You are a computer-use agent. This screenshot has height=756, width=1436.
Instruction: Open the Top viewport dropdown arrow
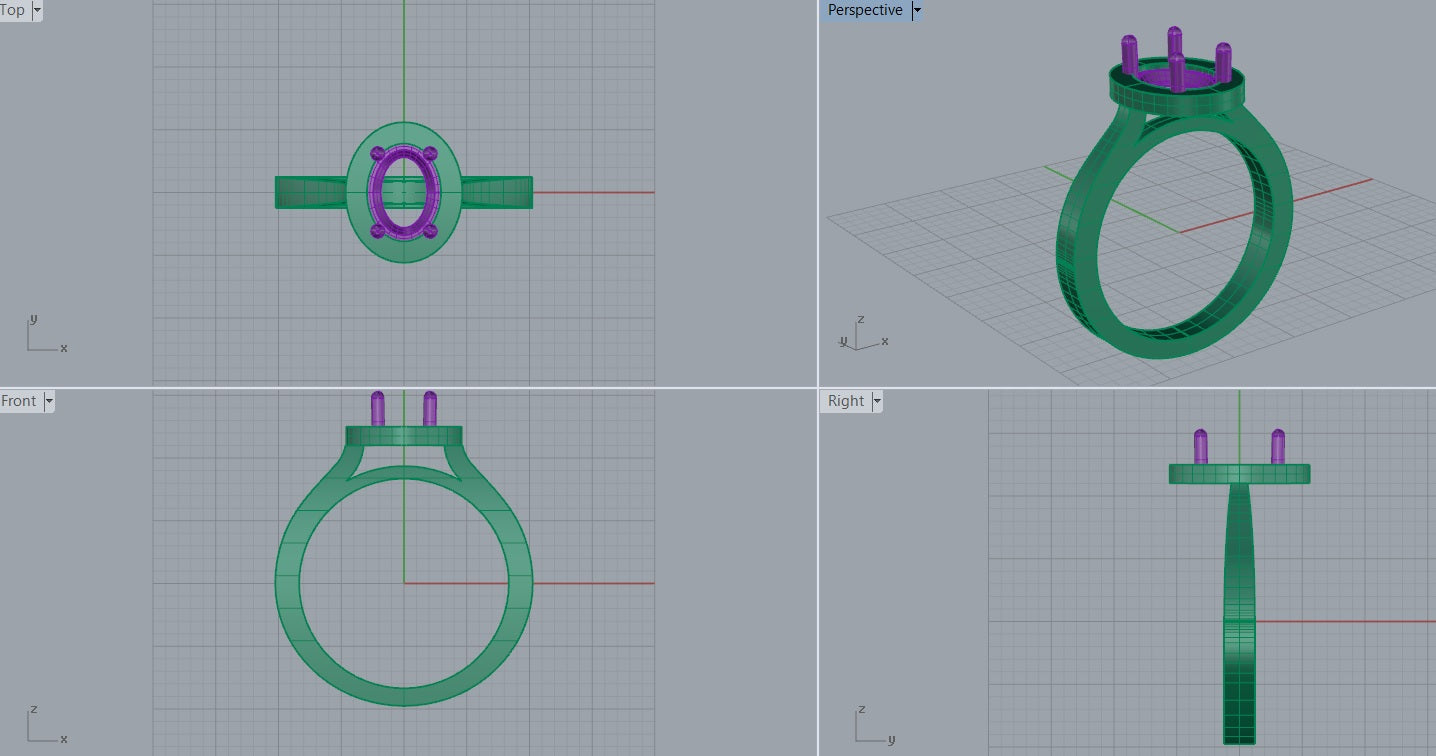pos(37,11)
